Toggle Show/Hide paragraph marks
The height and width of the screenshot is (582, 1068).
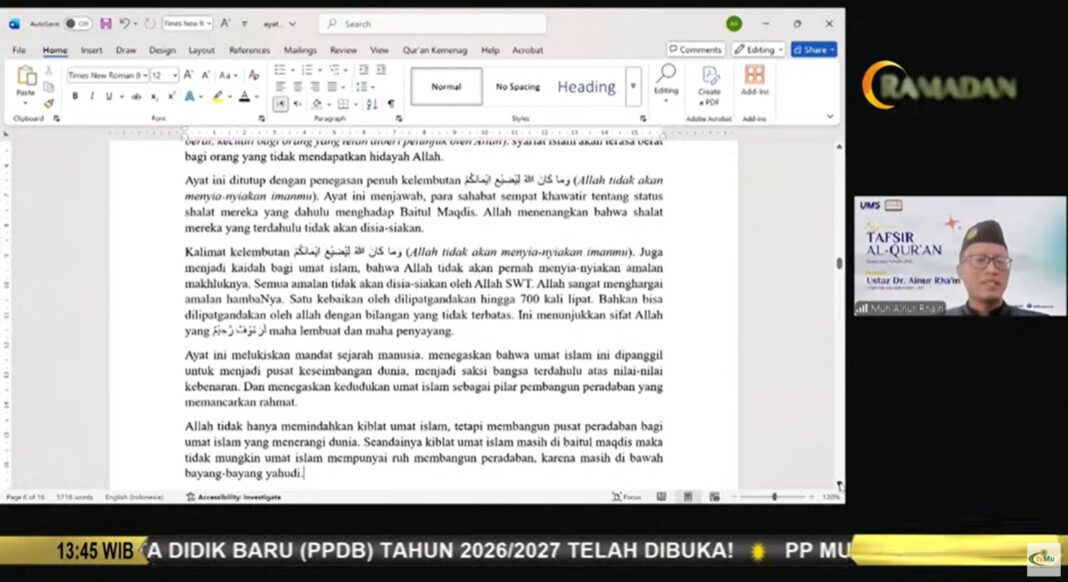point(390,103)
